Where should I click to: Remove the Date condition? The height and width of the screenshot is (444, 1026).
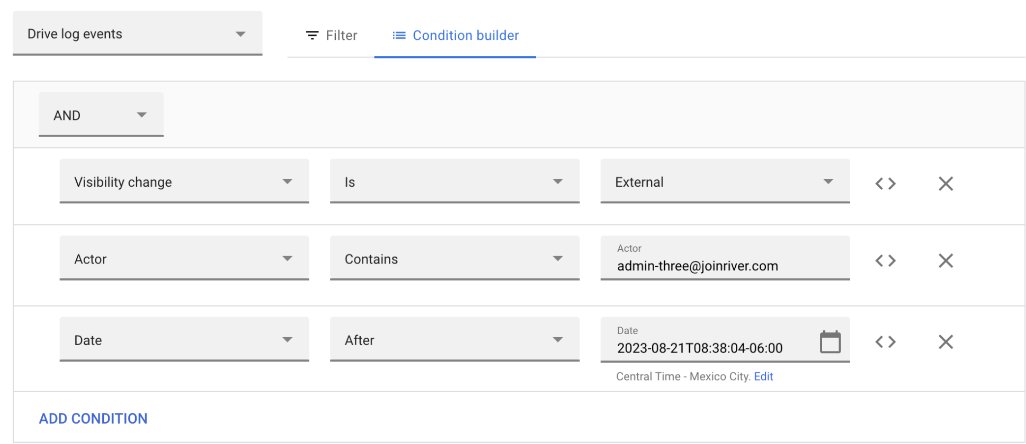946,341
